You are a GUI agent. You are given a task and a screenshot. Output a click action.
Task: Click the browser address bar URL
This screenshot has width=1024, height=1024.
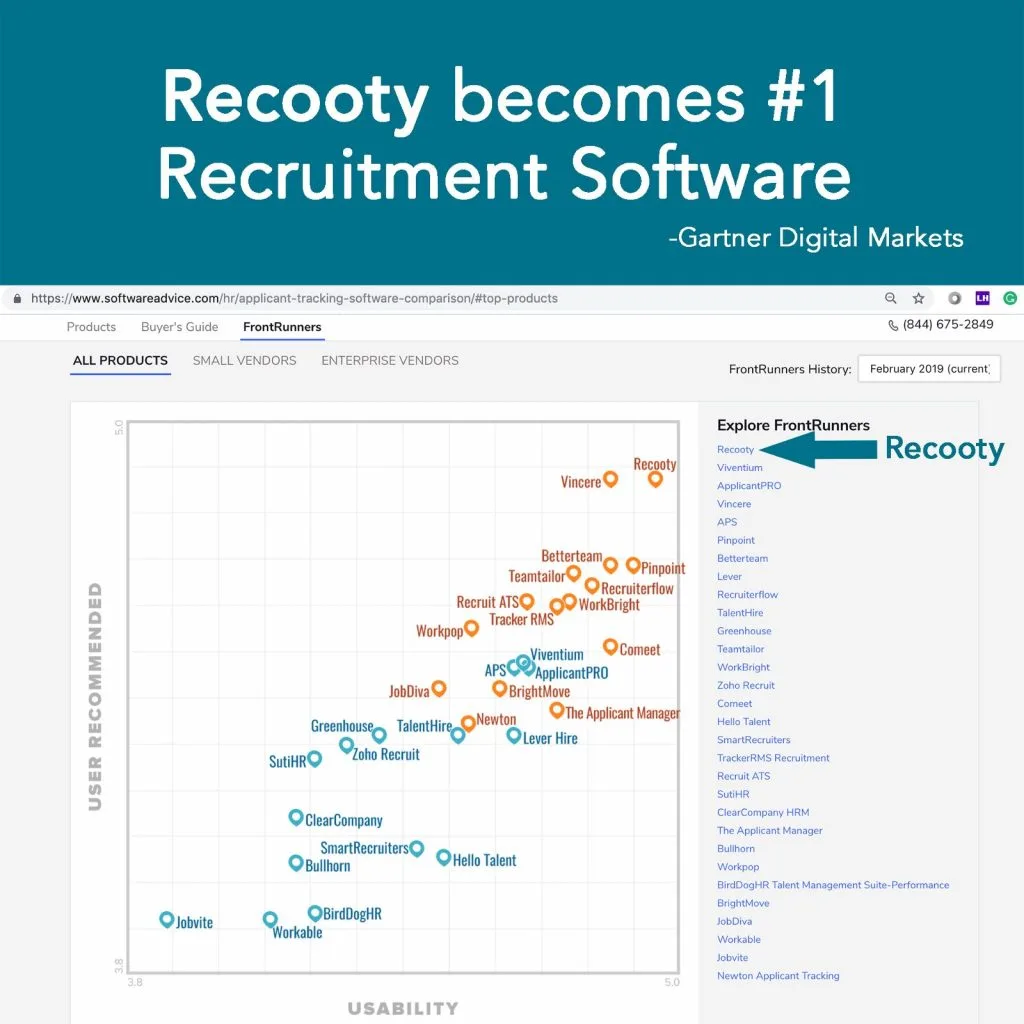coord(295,298)
